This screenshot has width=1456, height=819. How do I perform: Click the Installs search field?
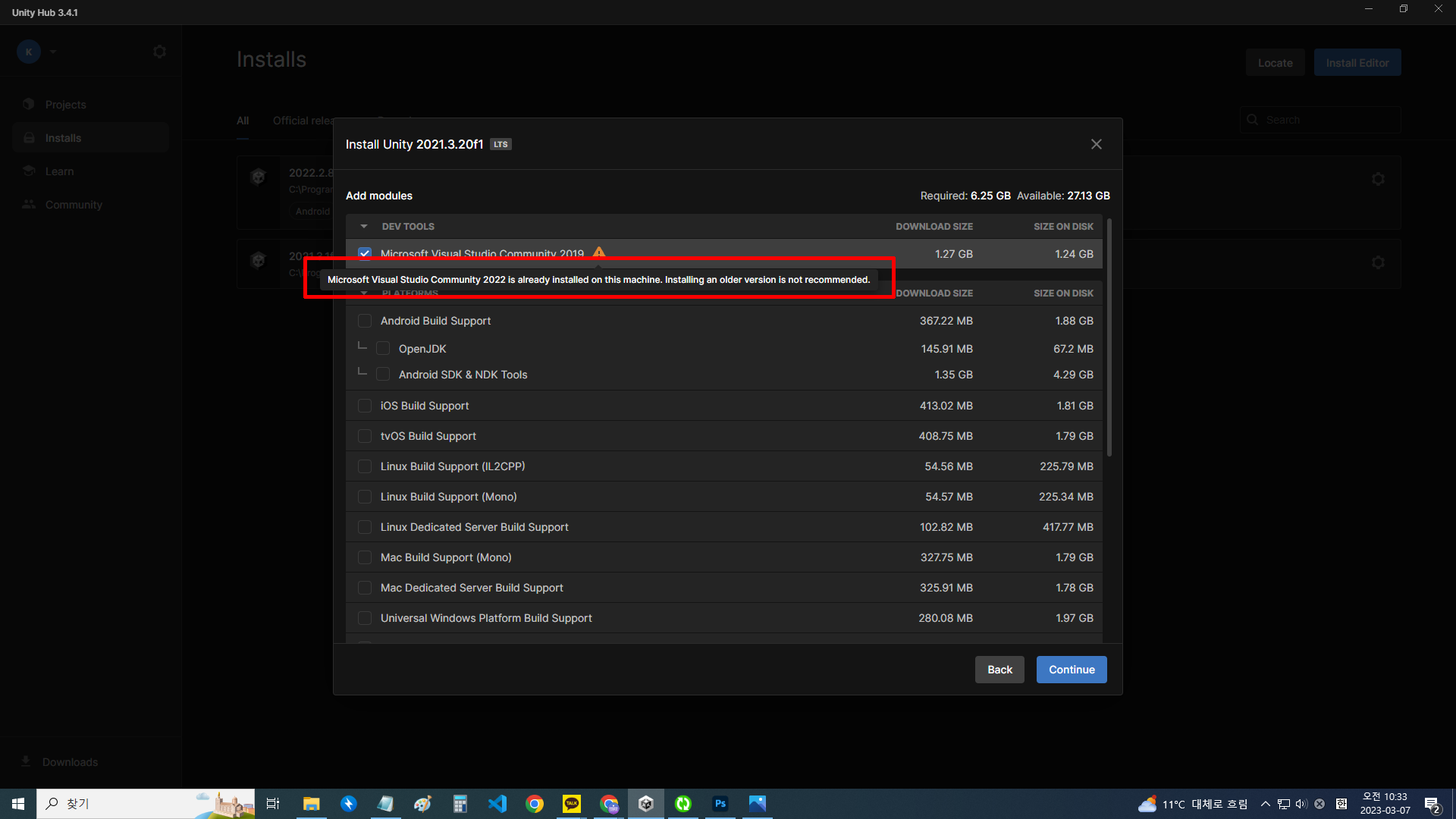pos(1320,120)
